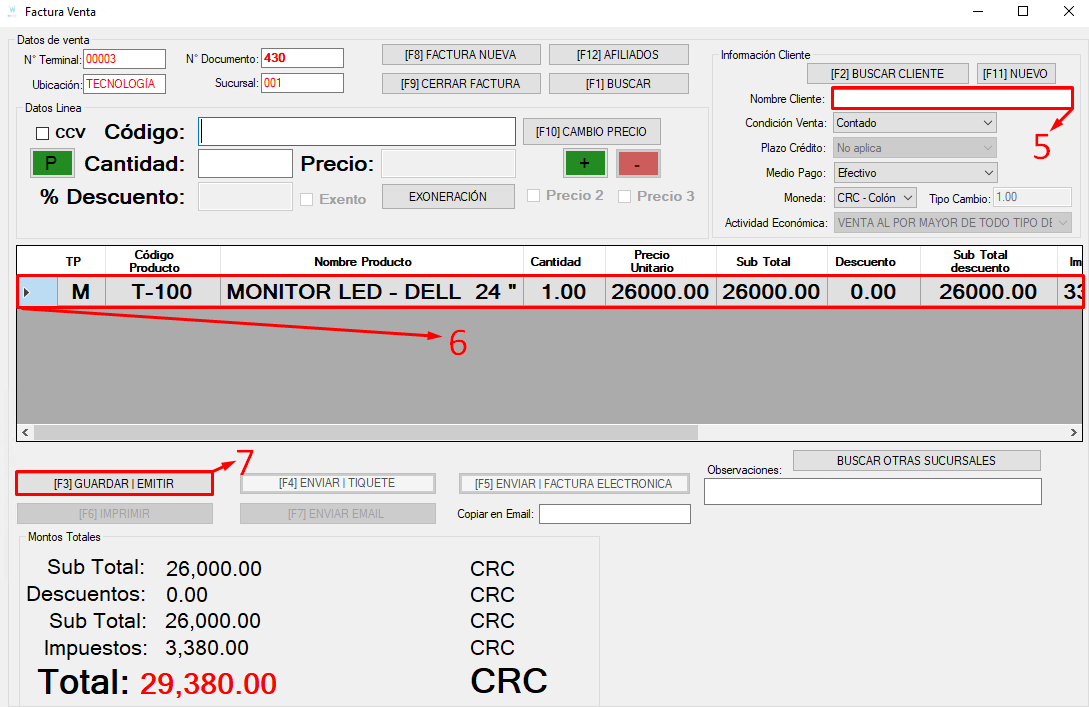This screenshot has height=707, width=1089.
Task: Click the Ubicación field TECNOLOGÍA
Action: tap(124, 84)
